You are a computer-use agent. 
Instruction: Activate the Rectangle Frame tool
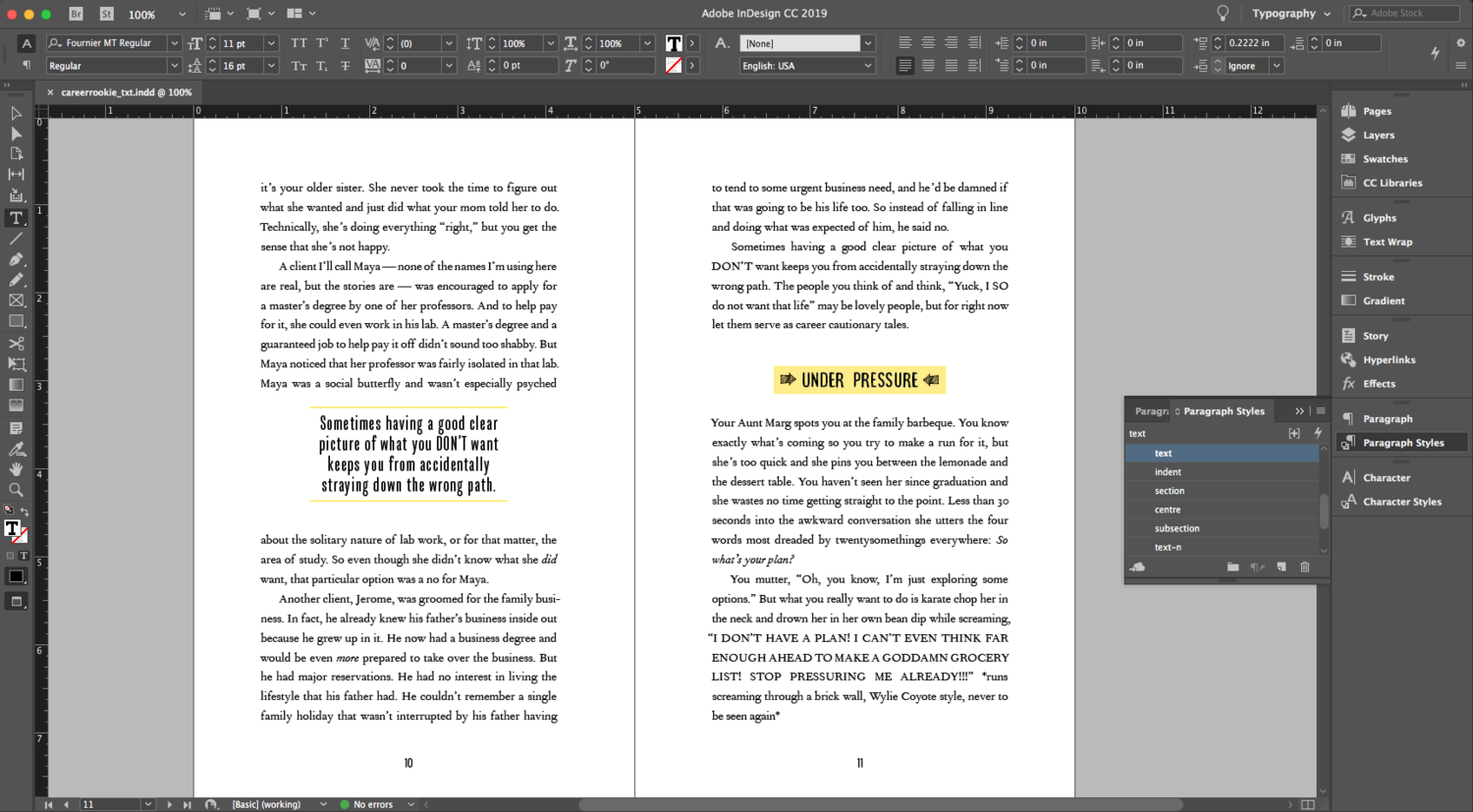[16, 300]
